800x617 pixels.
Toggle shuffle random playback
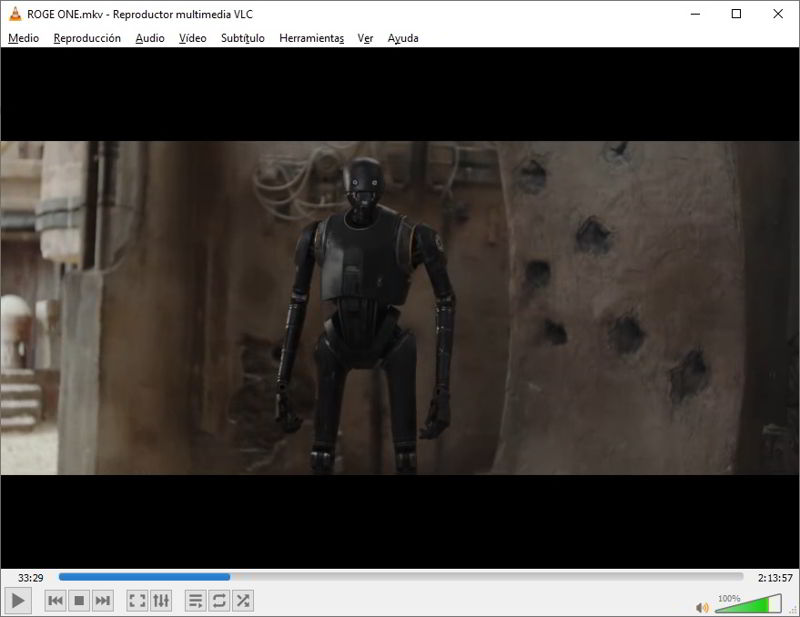point(242,600)
